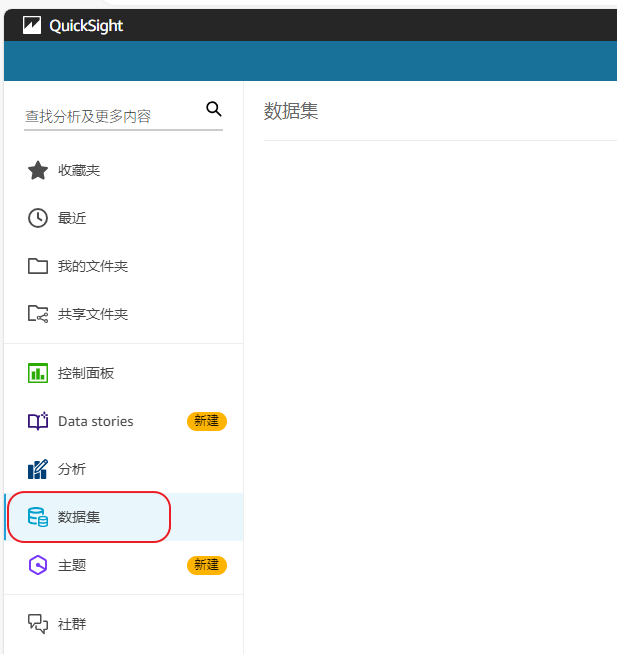Screen dimensions: 617x654
Task: Click the star icon for 收藏夹
Action: [x=38, y=171]
